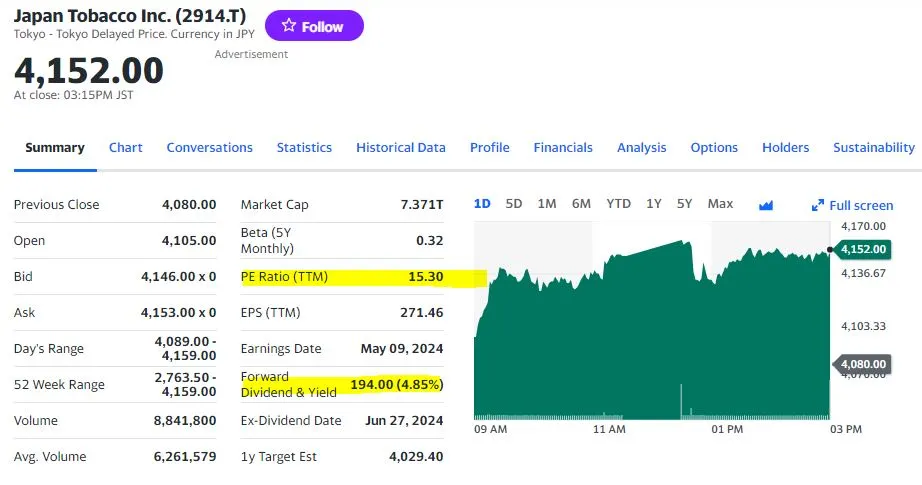
Task: Click the Japan Tobacco Inc. (2914.T) title
Action: pyautogui.click(x=130, y=16)
